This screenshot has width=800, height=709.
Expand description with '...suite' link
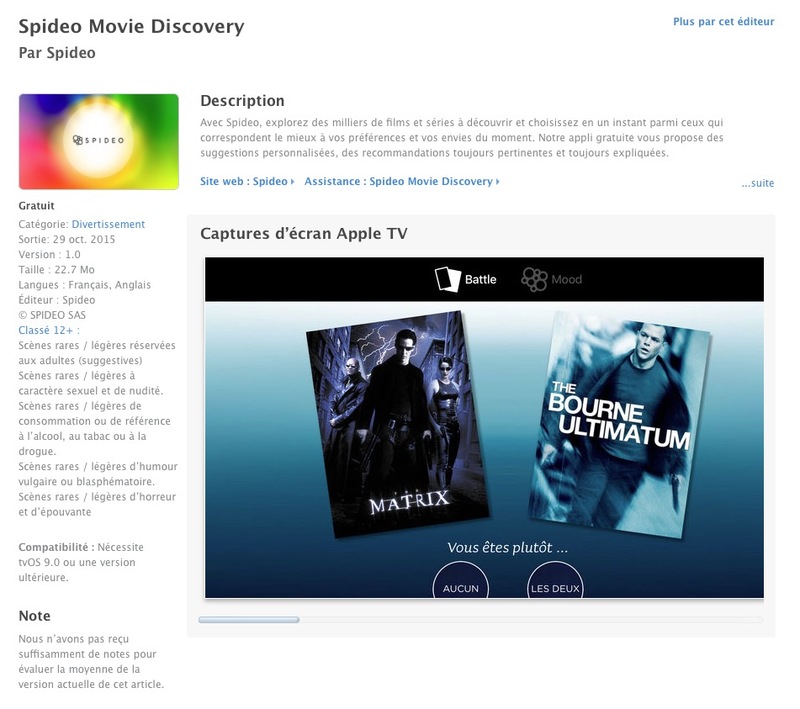(758, 183)
